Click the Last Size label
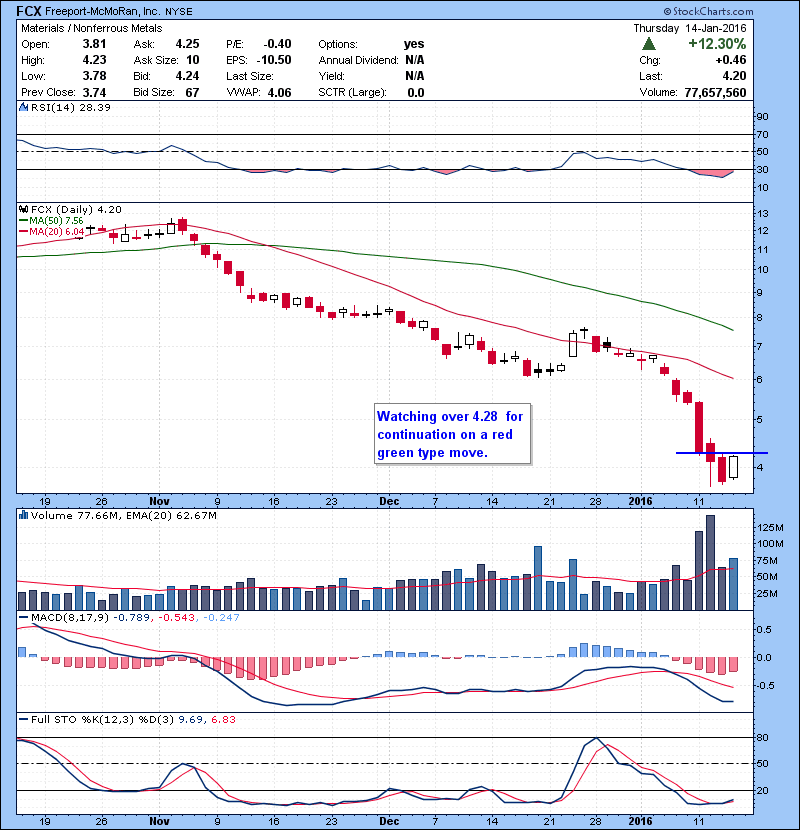The height and width of the screenshot is (830, 800). 250,76
